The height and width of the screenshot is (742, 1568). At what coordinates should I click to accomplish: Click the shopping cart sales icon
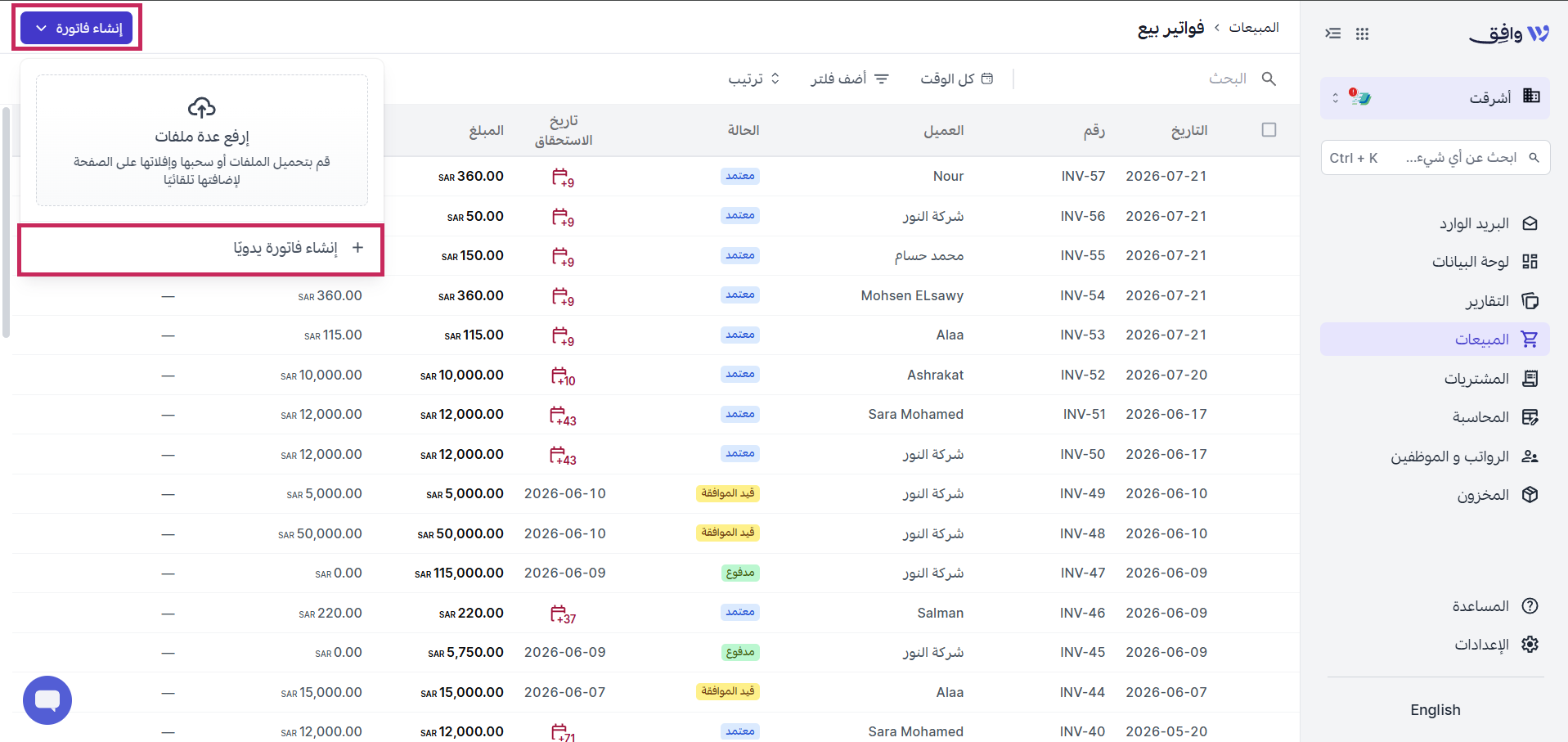pyautogui.click(x=1530, y=340)
